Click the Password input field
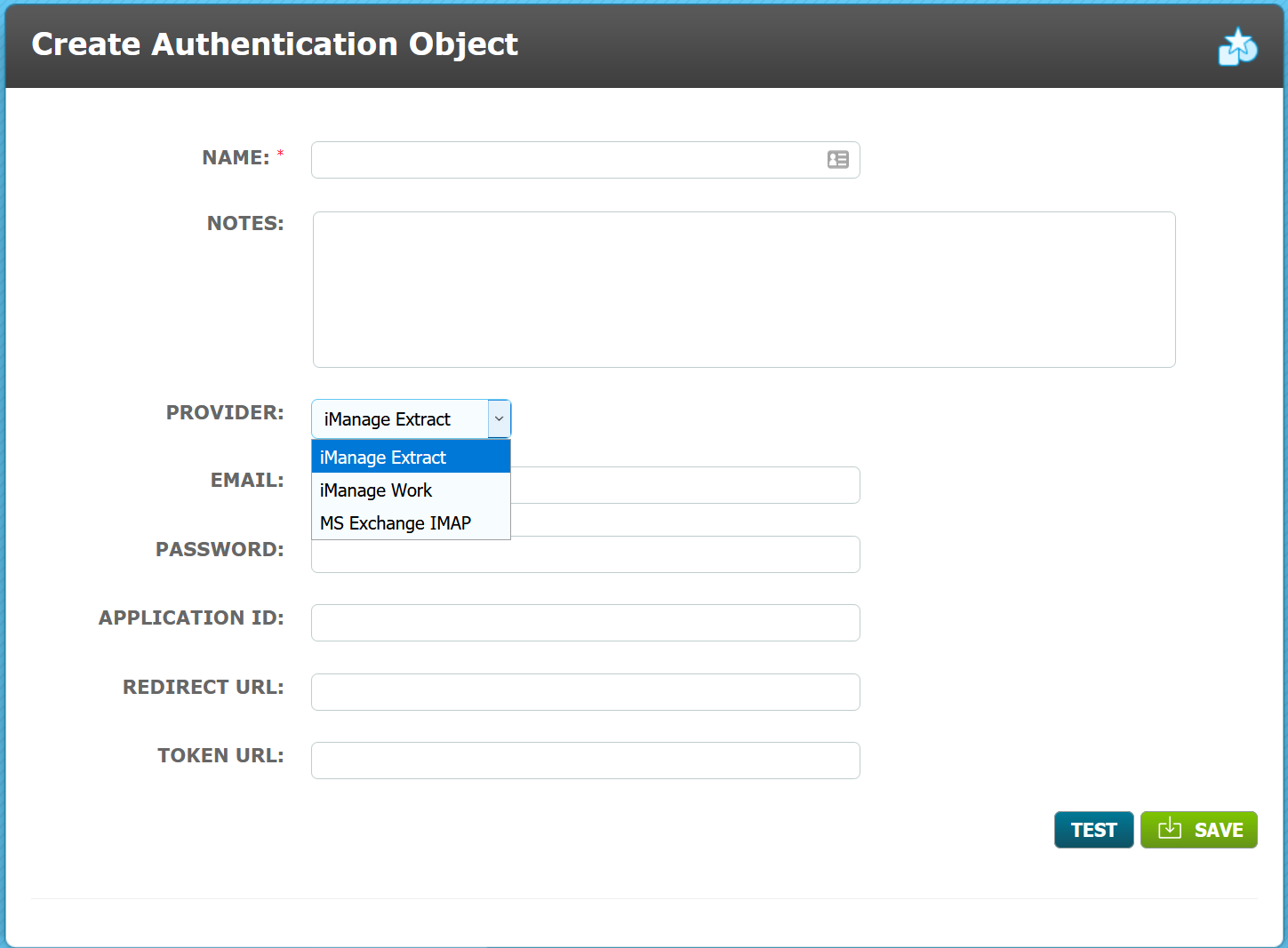Viewport: 1288px width, 948px height. (x=585, y=555)
